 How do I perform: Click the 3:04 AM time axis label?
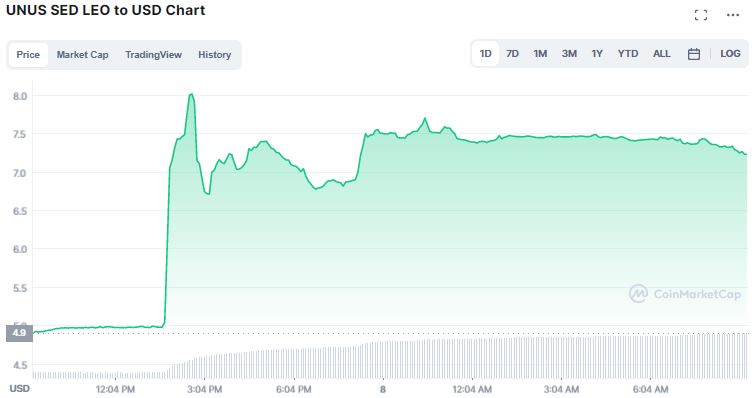pos(561,389)
